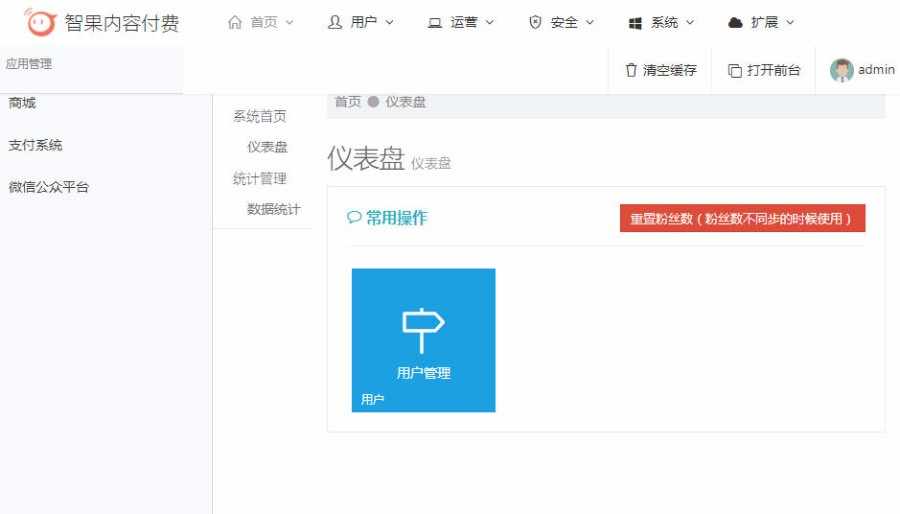
Task: Click the home icon beside 首页
Action: tap(235, 22)
